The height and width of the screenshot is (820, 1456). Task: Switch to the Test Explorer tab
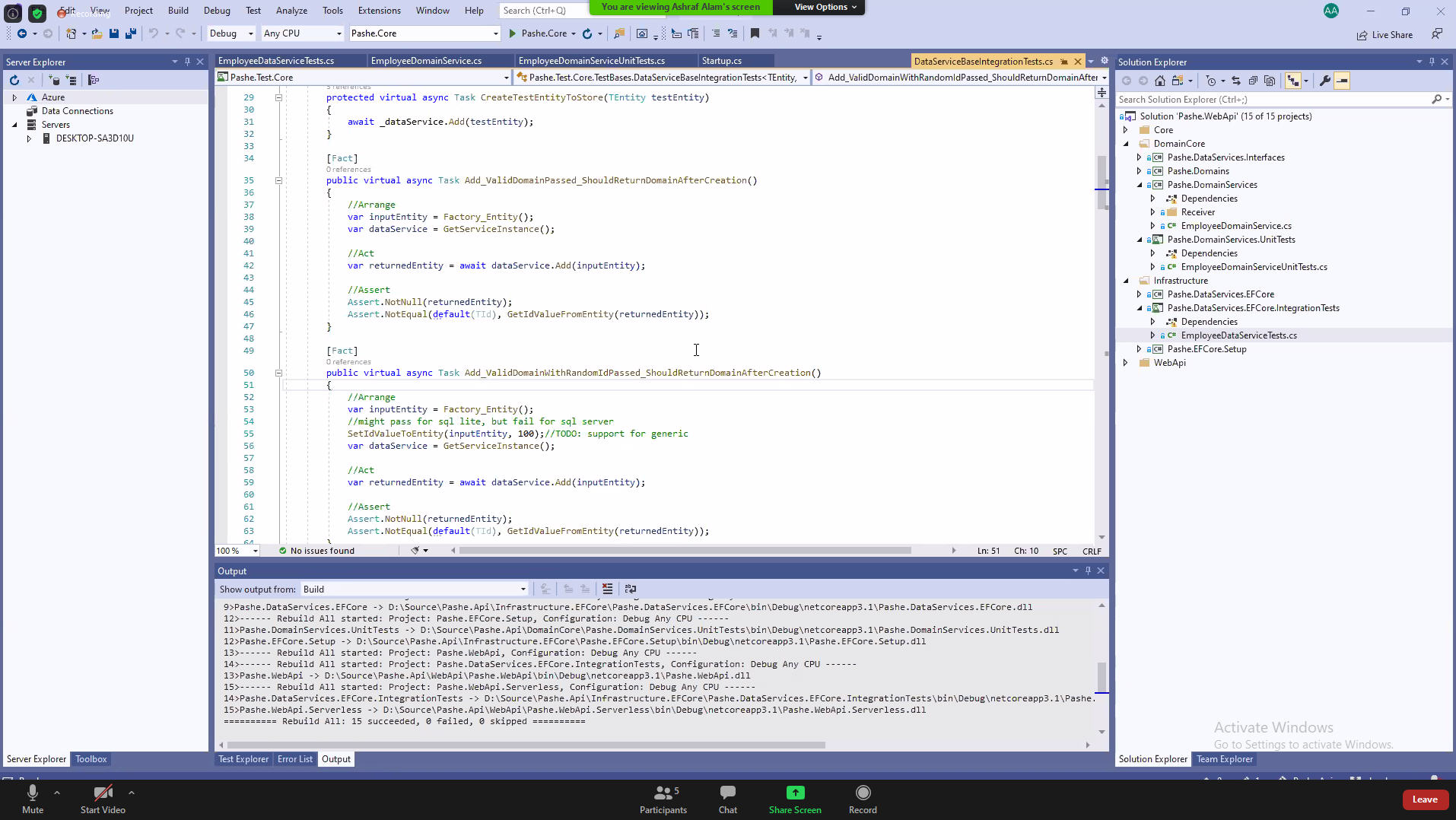click(x=243, y=759)
